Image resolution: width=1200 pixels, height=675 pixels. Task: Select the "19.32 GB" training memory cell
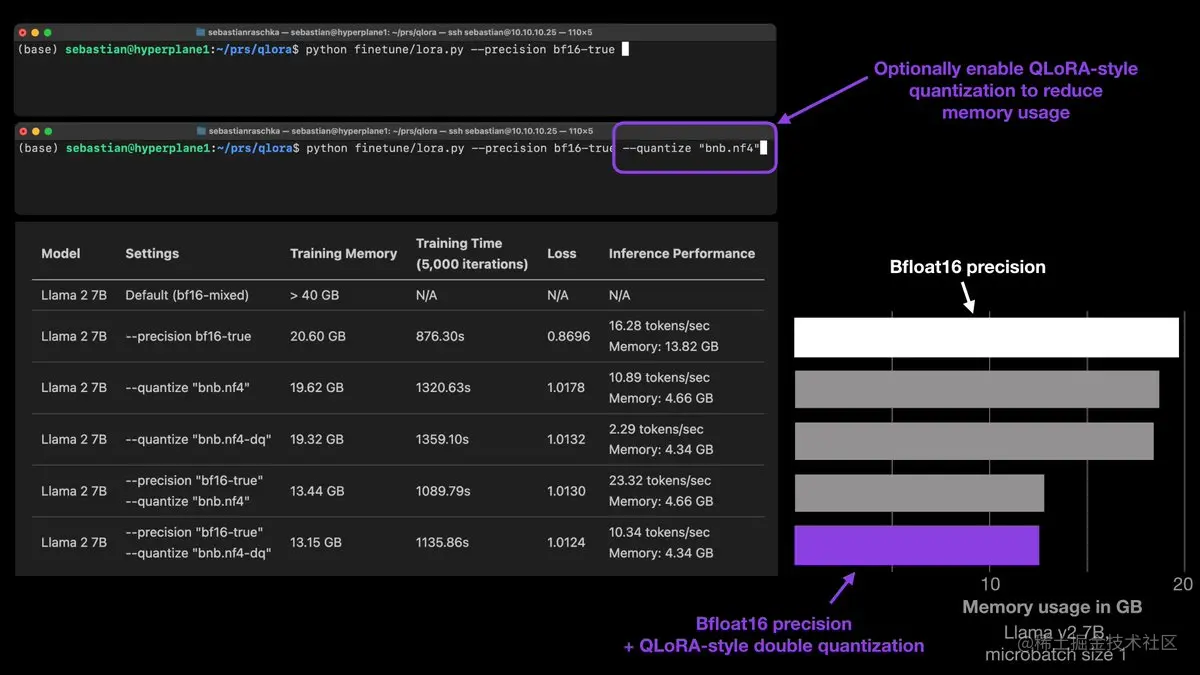coord(317,440)
